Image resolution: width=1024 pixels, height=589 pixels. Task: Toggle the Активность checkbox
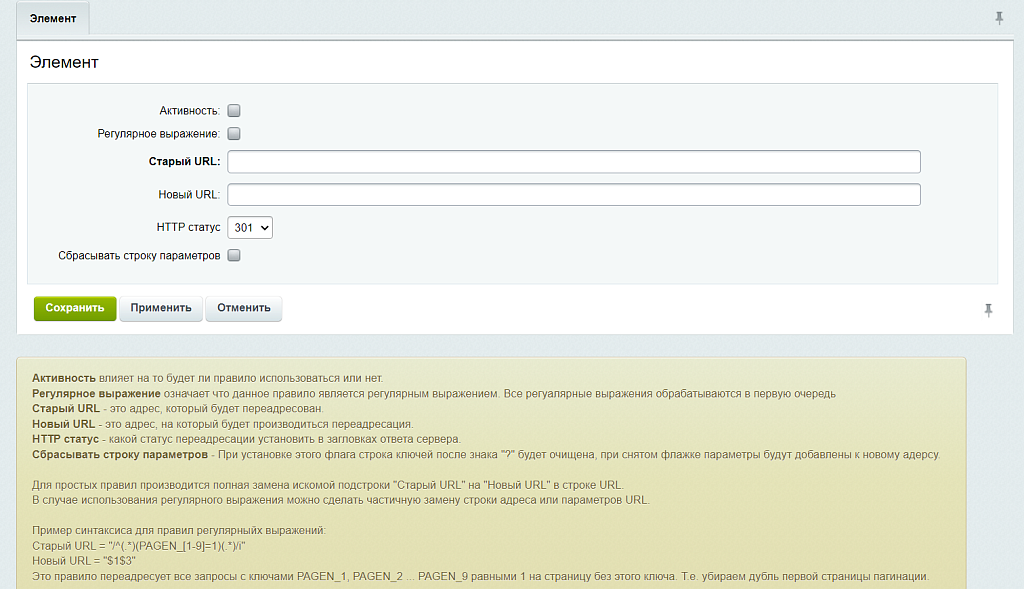pos(233,110)
